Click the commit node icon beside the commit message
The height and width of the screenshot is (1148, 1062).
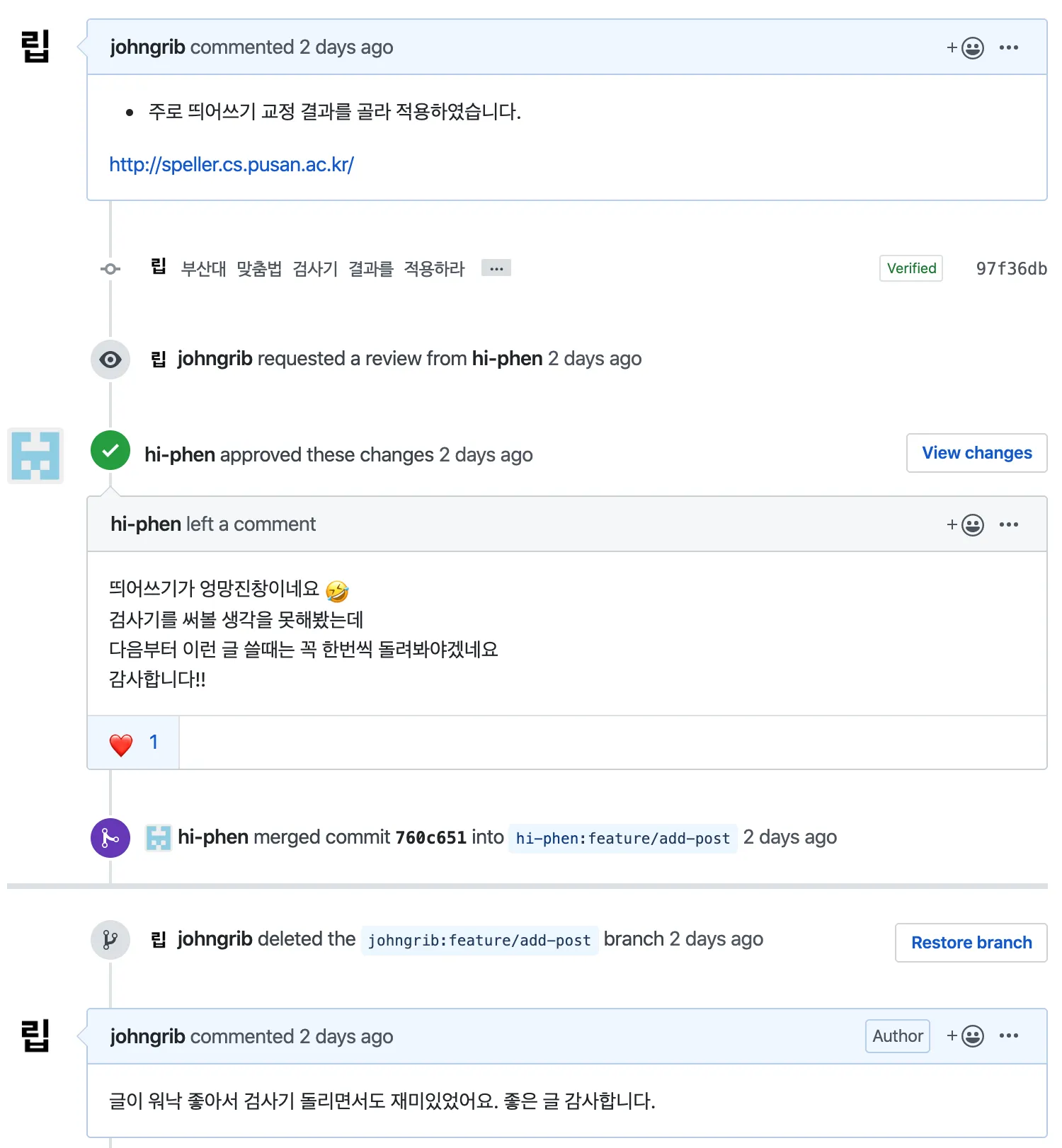pos(110,269)
